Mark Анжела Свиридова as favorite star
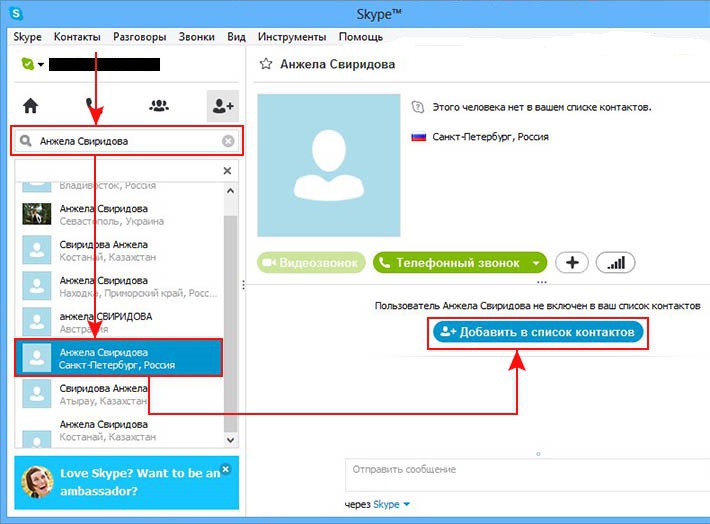 coord(266,64)
